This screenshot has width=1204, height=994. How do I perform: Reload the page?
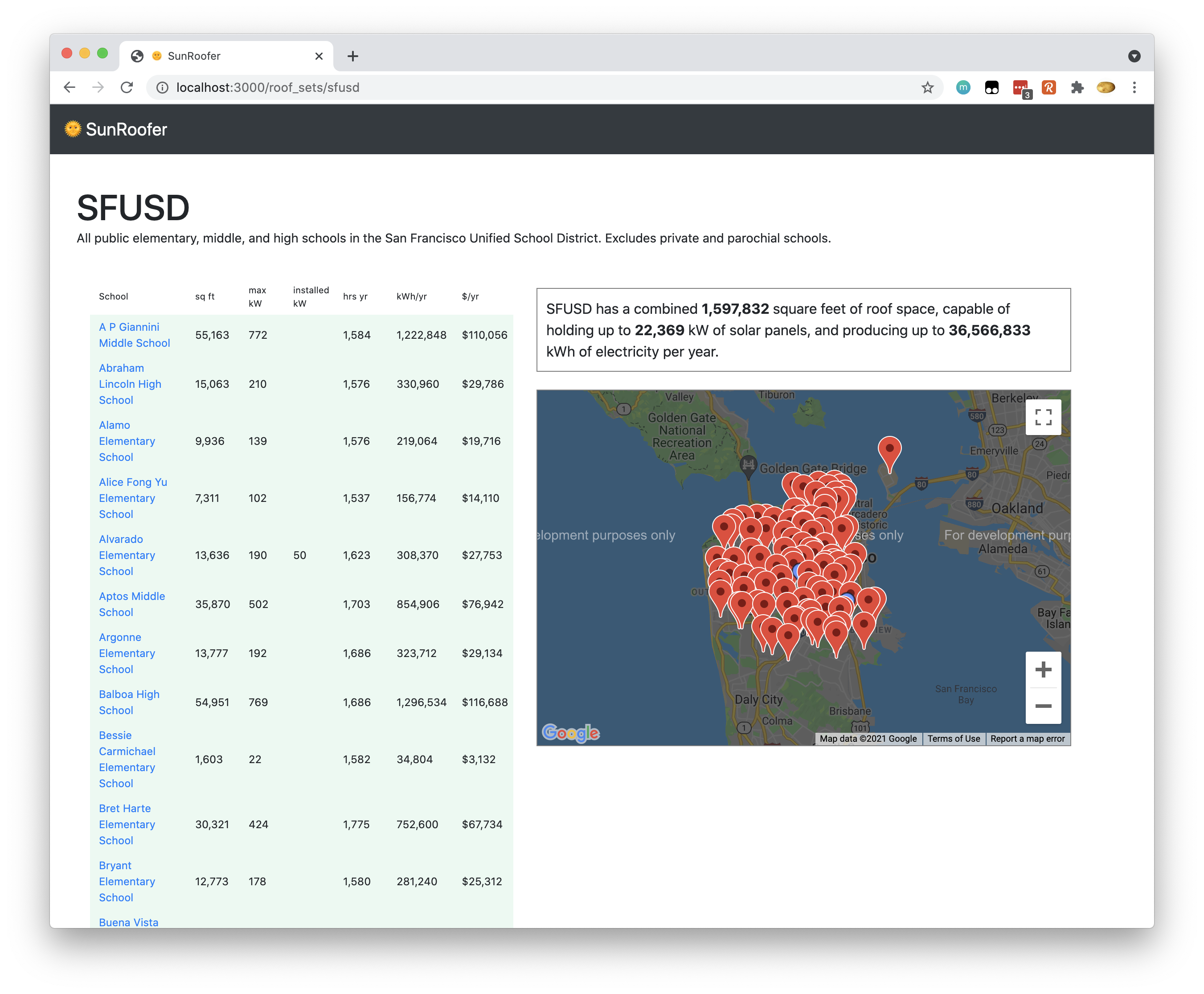point(127,88)
